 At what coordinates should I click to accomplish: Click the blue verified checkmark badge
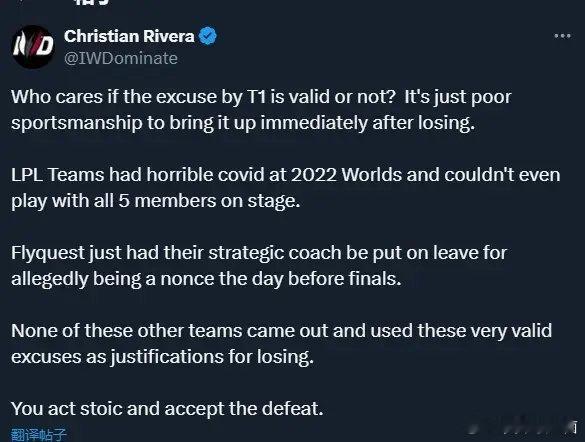coord(208,36)
